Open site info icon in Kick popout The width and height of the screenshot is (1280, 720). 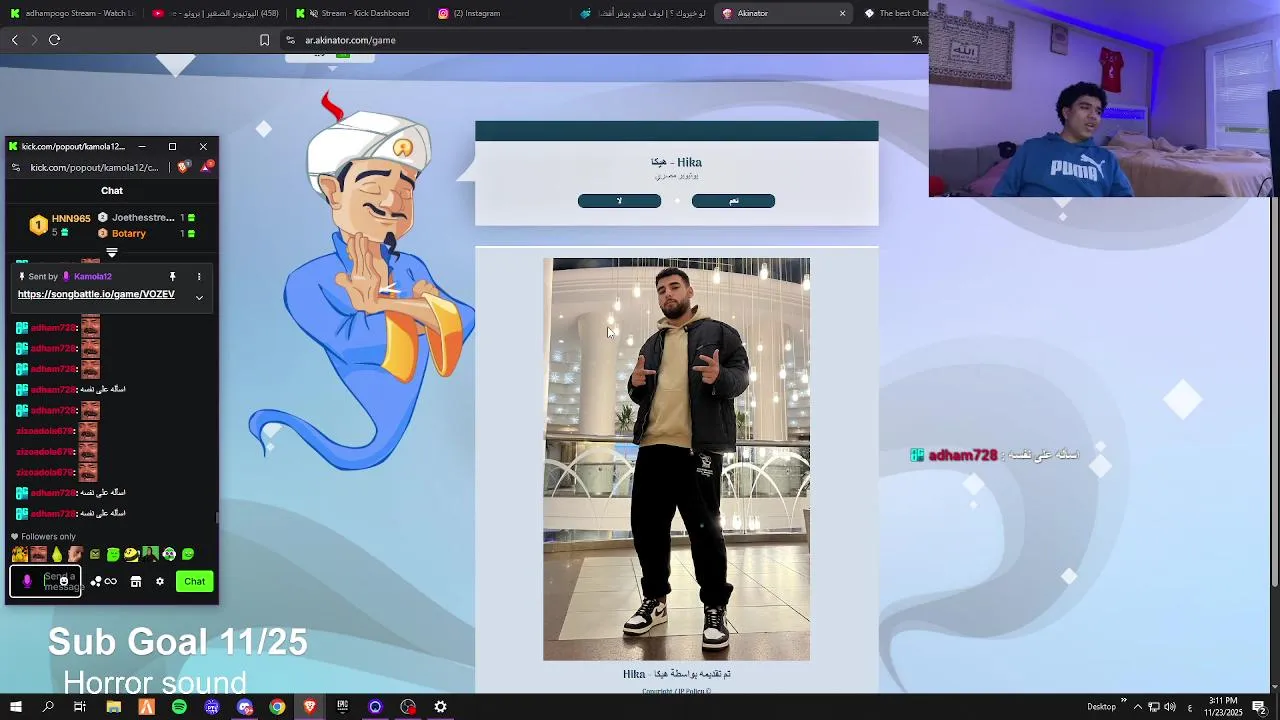[15, 167]
